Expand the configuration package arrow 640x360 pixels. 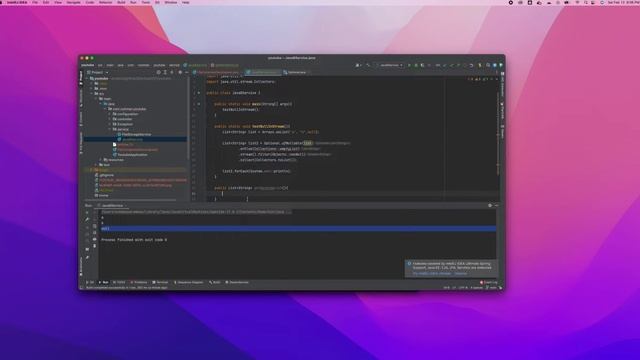pos(109,114)
